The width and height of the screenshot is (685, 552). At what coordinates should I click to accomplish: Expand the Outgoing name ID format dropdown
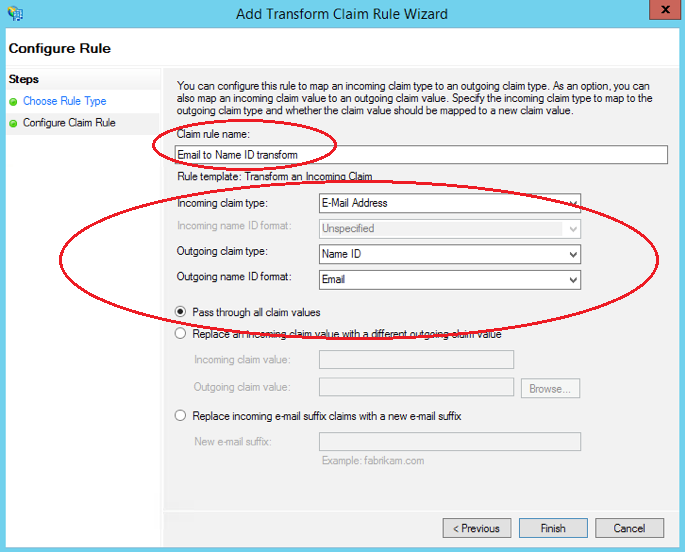[450, 279]
